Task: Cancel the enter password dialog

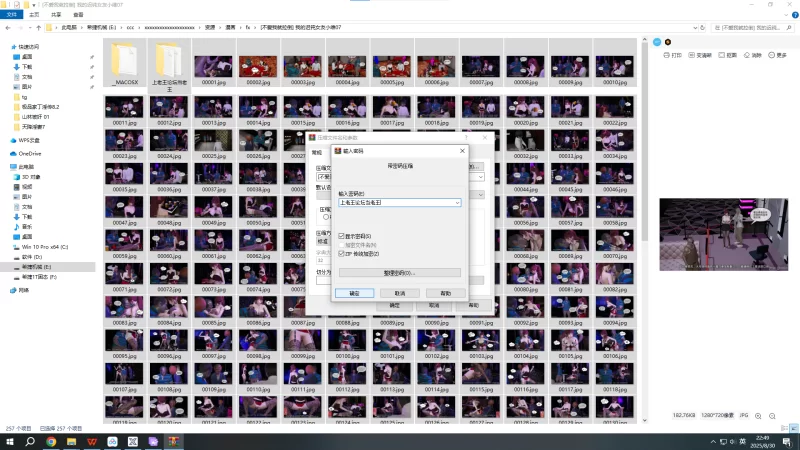Action: (400, 293)
